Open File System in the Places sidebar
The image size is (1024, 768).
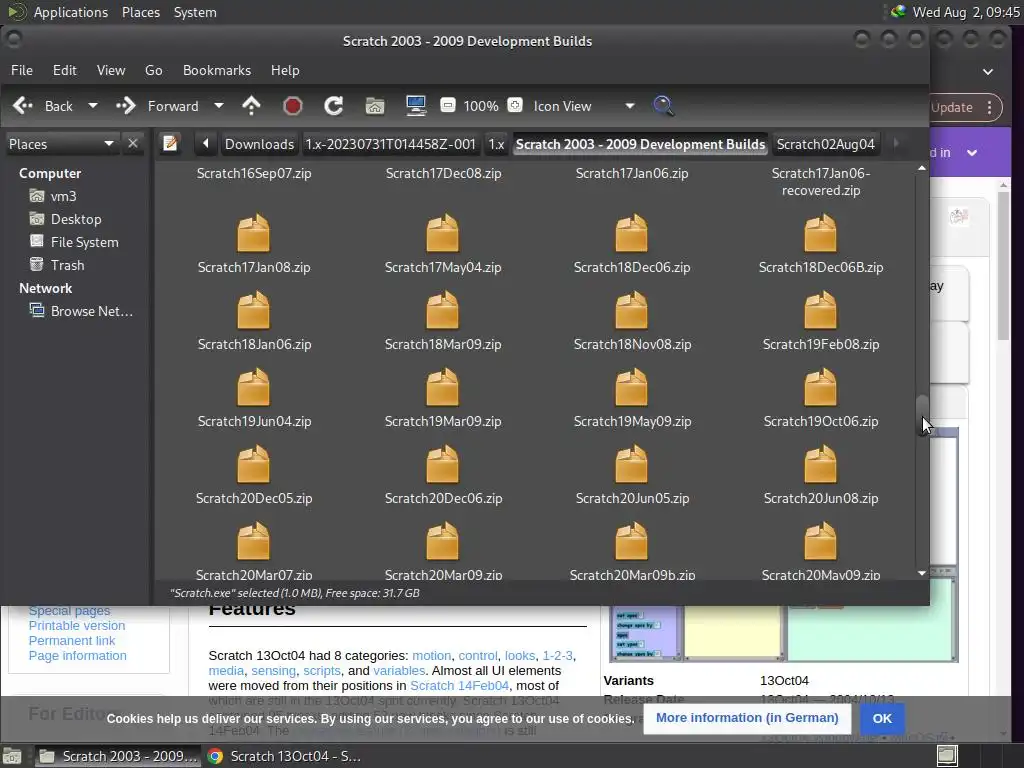point(84,242)
